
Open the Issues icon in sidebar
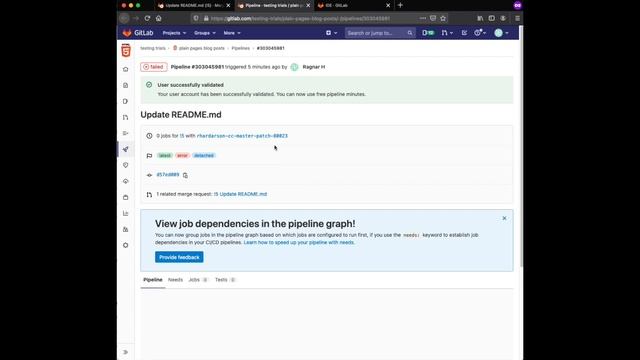(125, 101)
